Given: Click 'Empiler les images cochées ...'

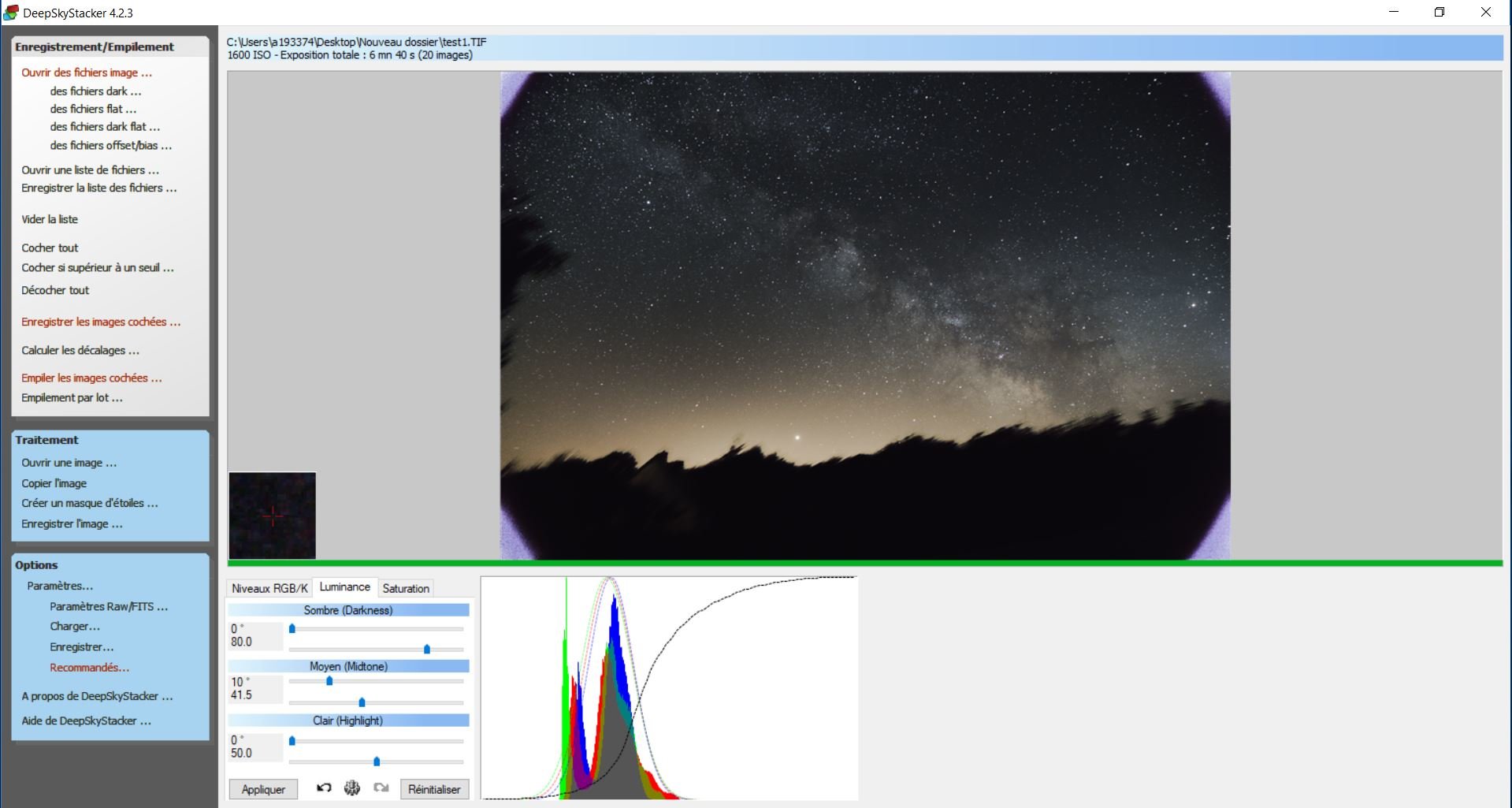Looking at the screenshot, I should click(x=91, y=378).
